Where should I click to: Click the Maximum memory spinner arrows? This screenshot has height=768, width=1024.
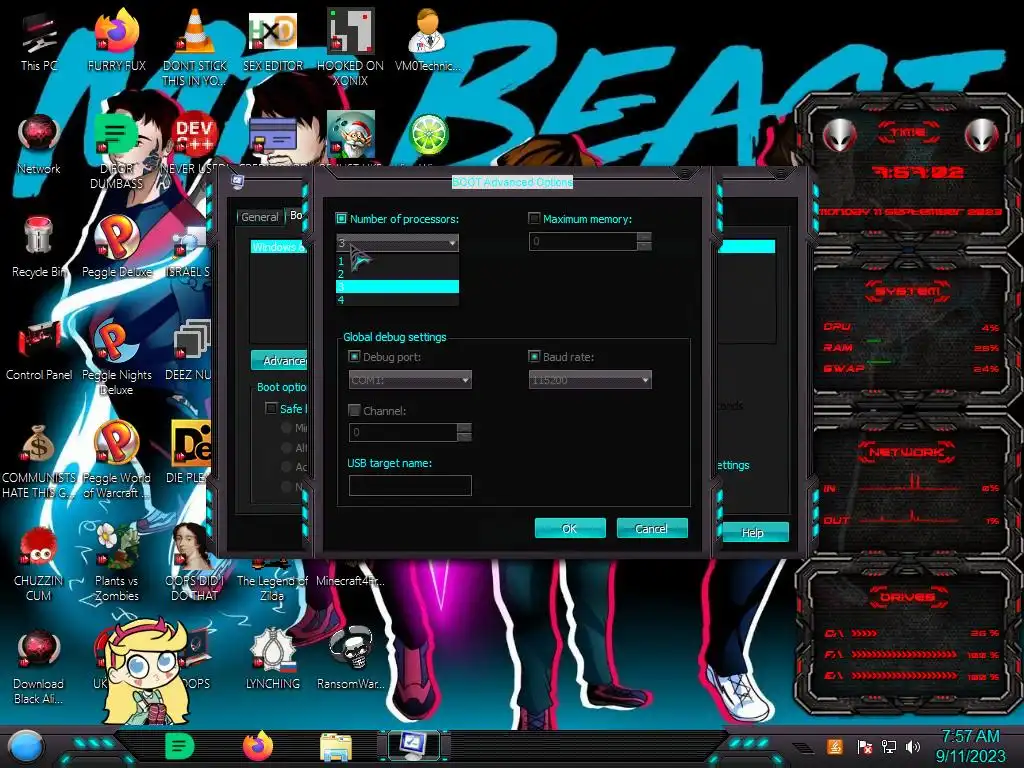[644, 241]
